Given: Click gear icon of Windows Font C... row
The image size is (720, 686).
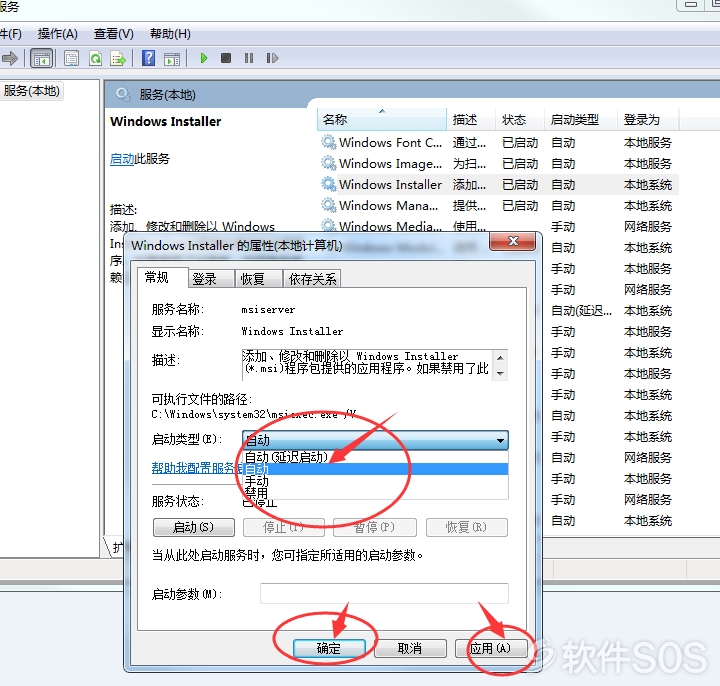Looking at the screenshot, I should [328, 142].
